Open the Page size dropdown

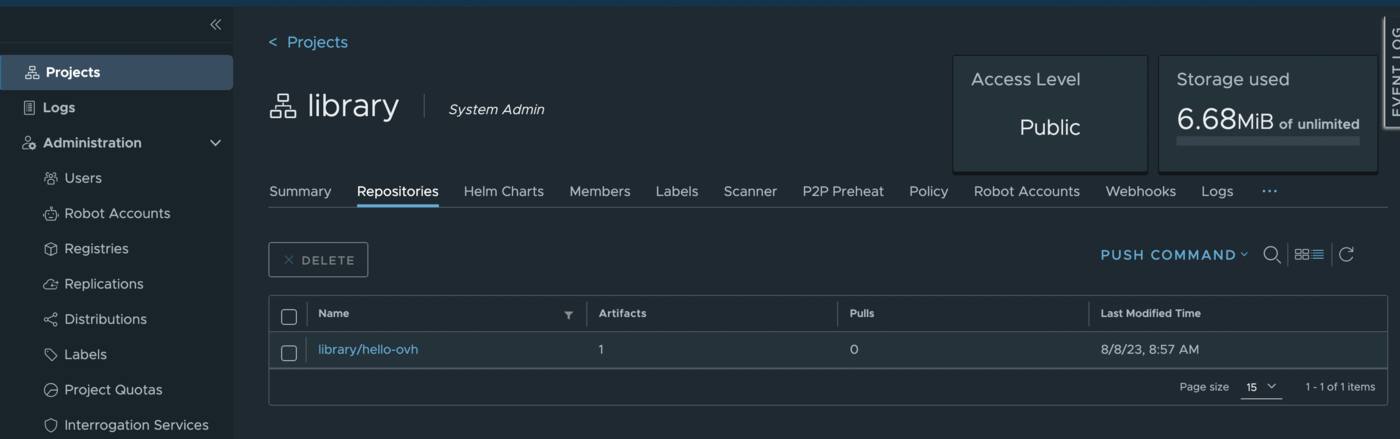point(1260,387)
